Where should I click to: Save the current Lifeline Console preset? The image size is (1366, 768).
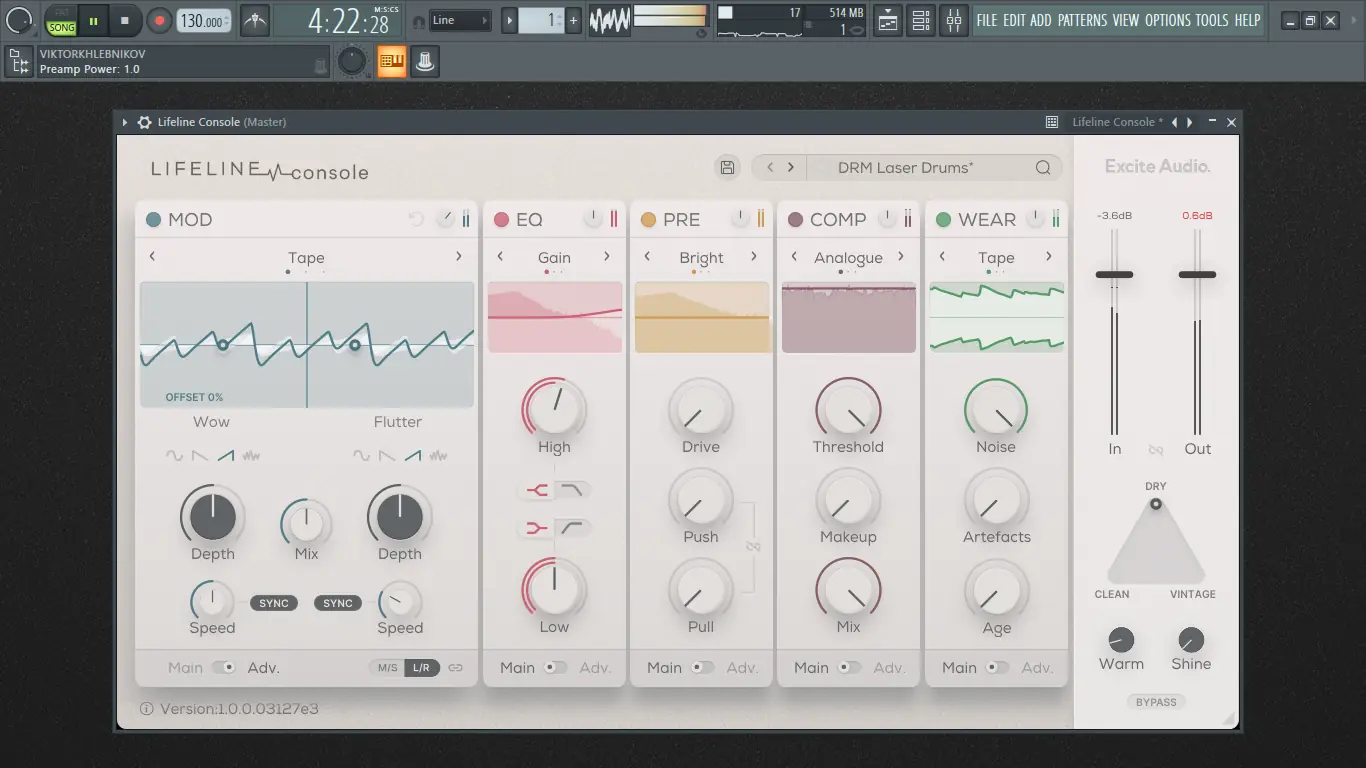click(x=727, y=167)
